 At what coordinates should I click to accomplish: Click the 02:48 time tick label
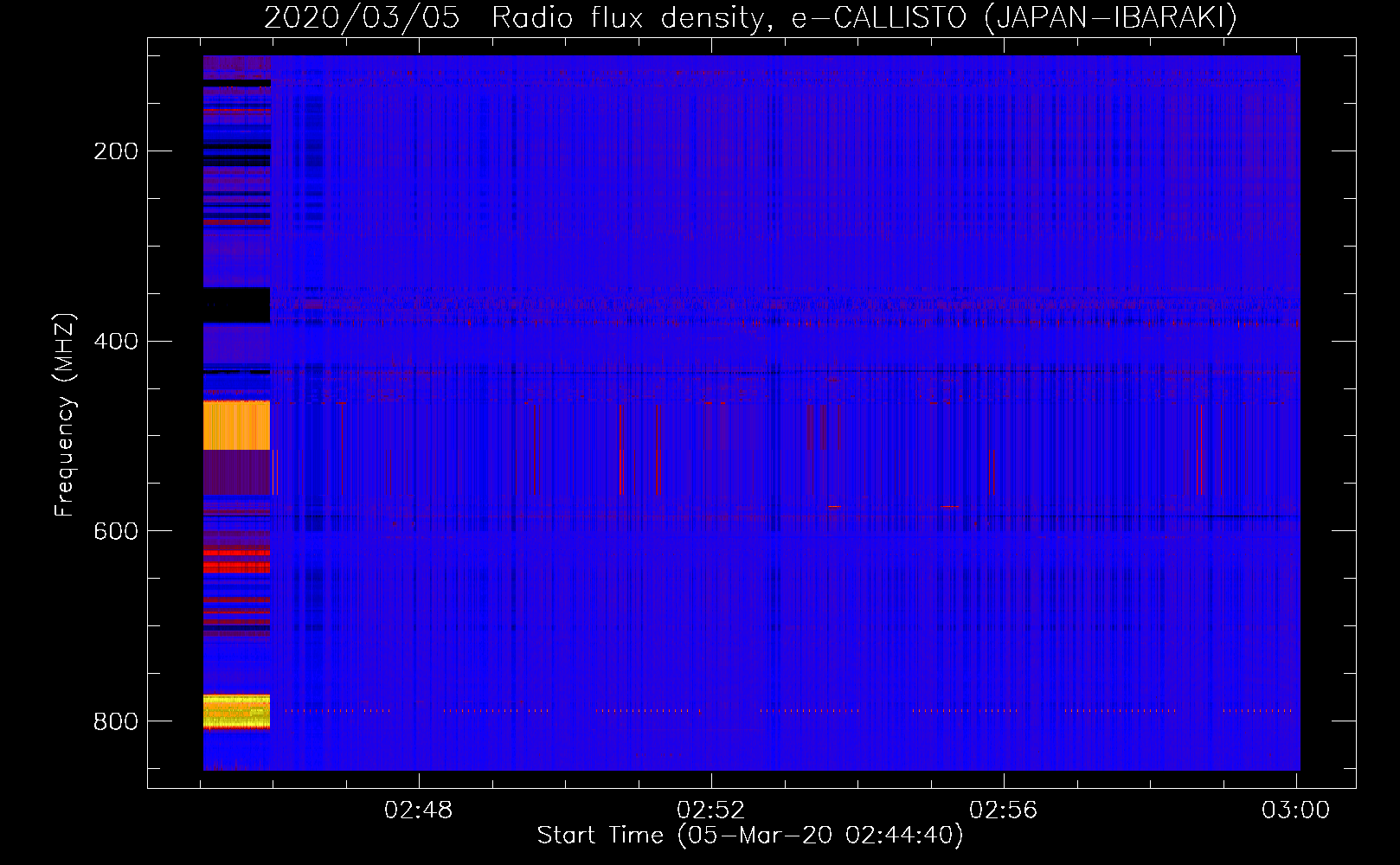click(x=419, y=811)
